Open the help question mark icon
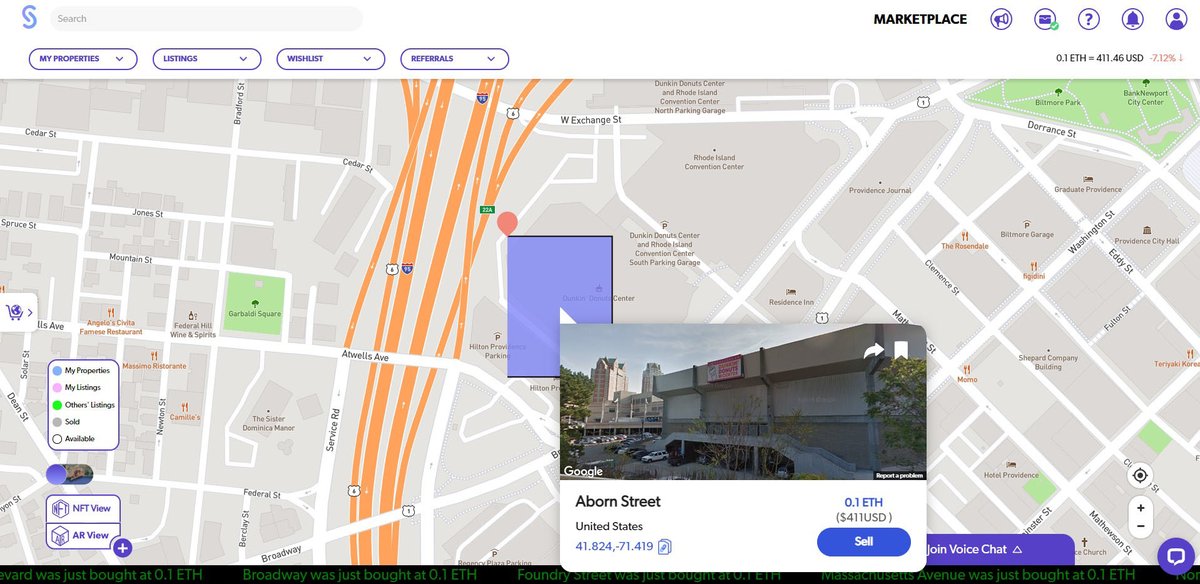The width and height of the screenshot is (1200, 584). point(1089,19)
